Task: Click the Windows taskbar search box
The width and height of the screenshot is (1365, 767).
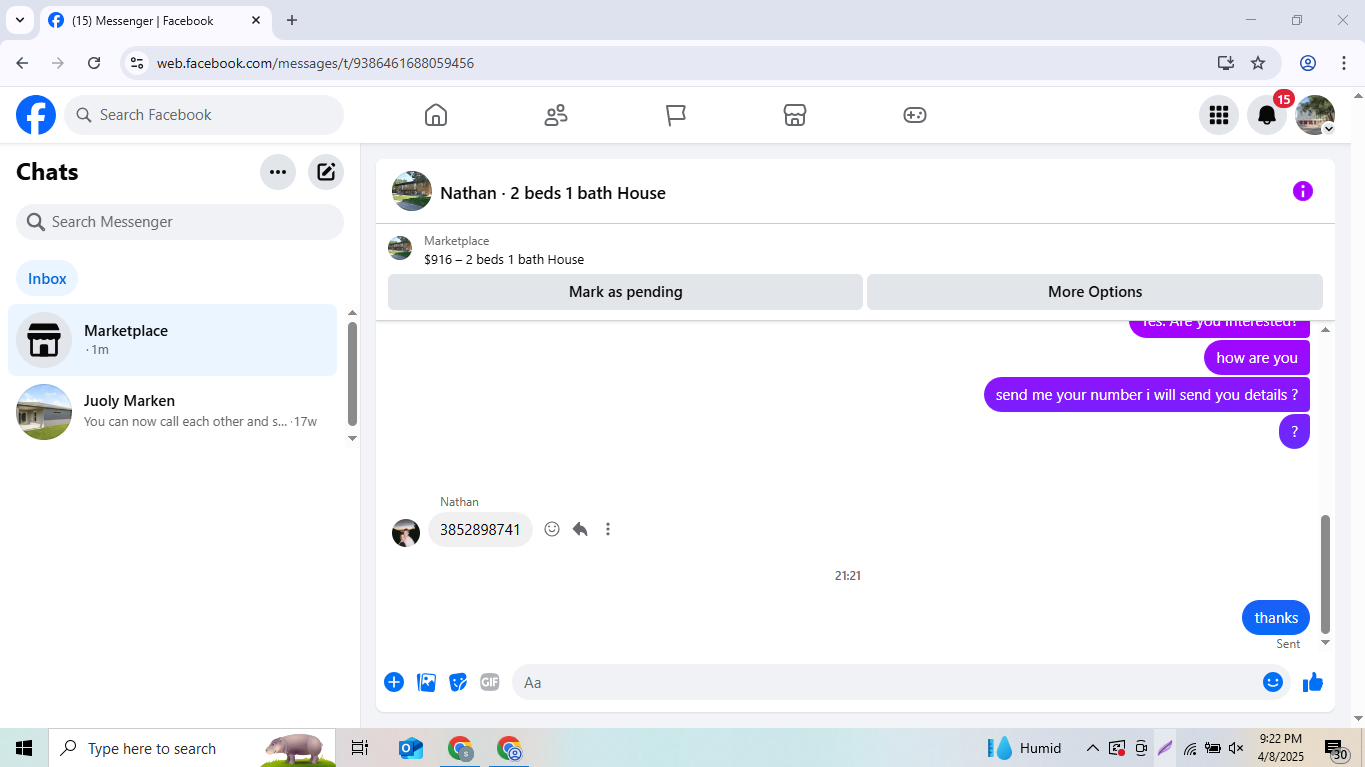Action: tap(192, 748)
